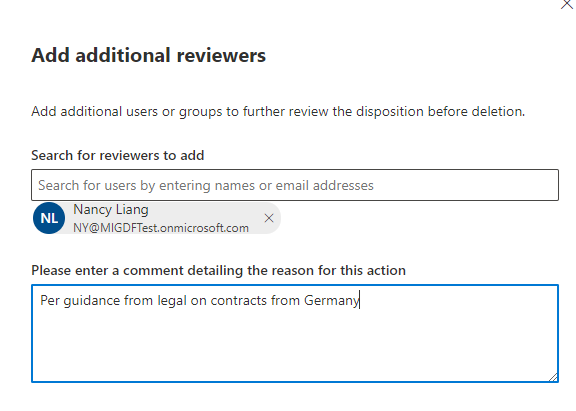Viewport: 576px width, 411px height.
Task: Place cursor at Per in the comment
Action: [x=50, y=300]
